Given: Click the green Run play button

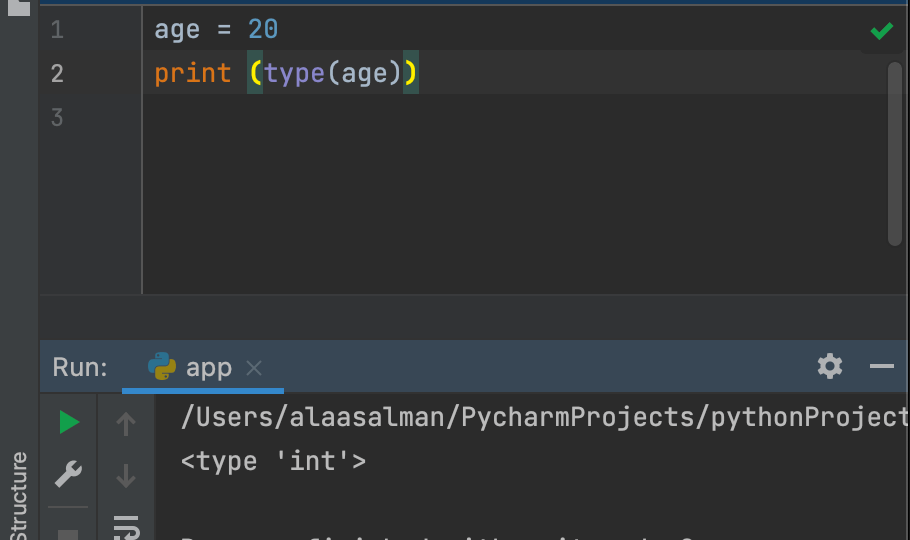Looking at the screenshot, I should (x=68, y=423).
